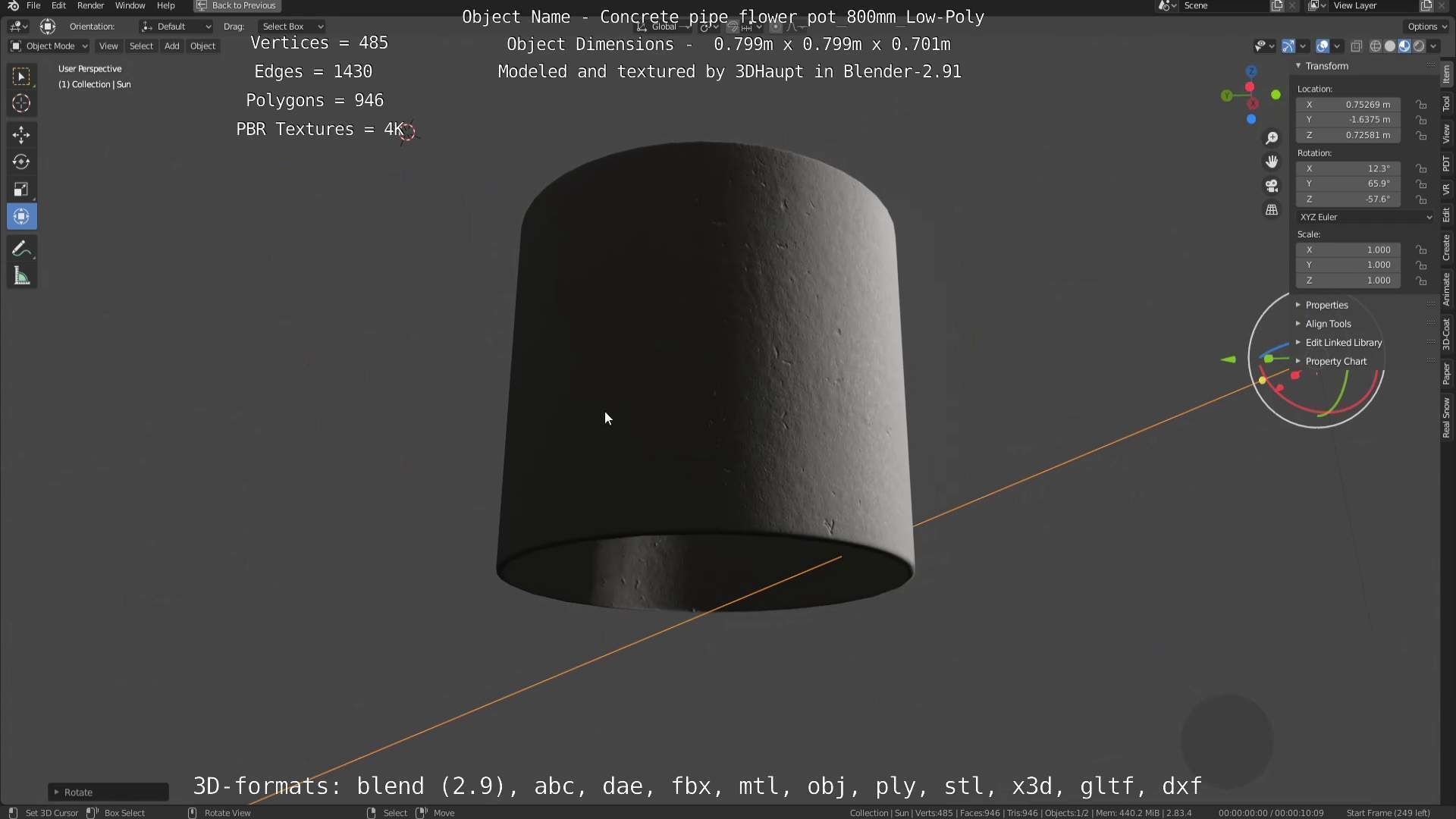Select the Rotate tool in toolbar
1456x819 pixels.
coord(21,162)
